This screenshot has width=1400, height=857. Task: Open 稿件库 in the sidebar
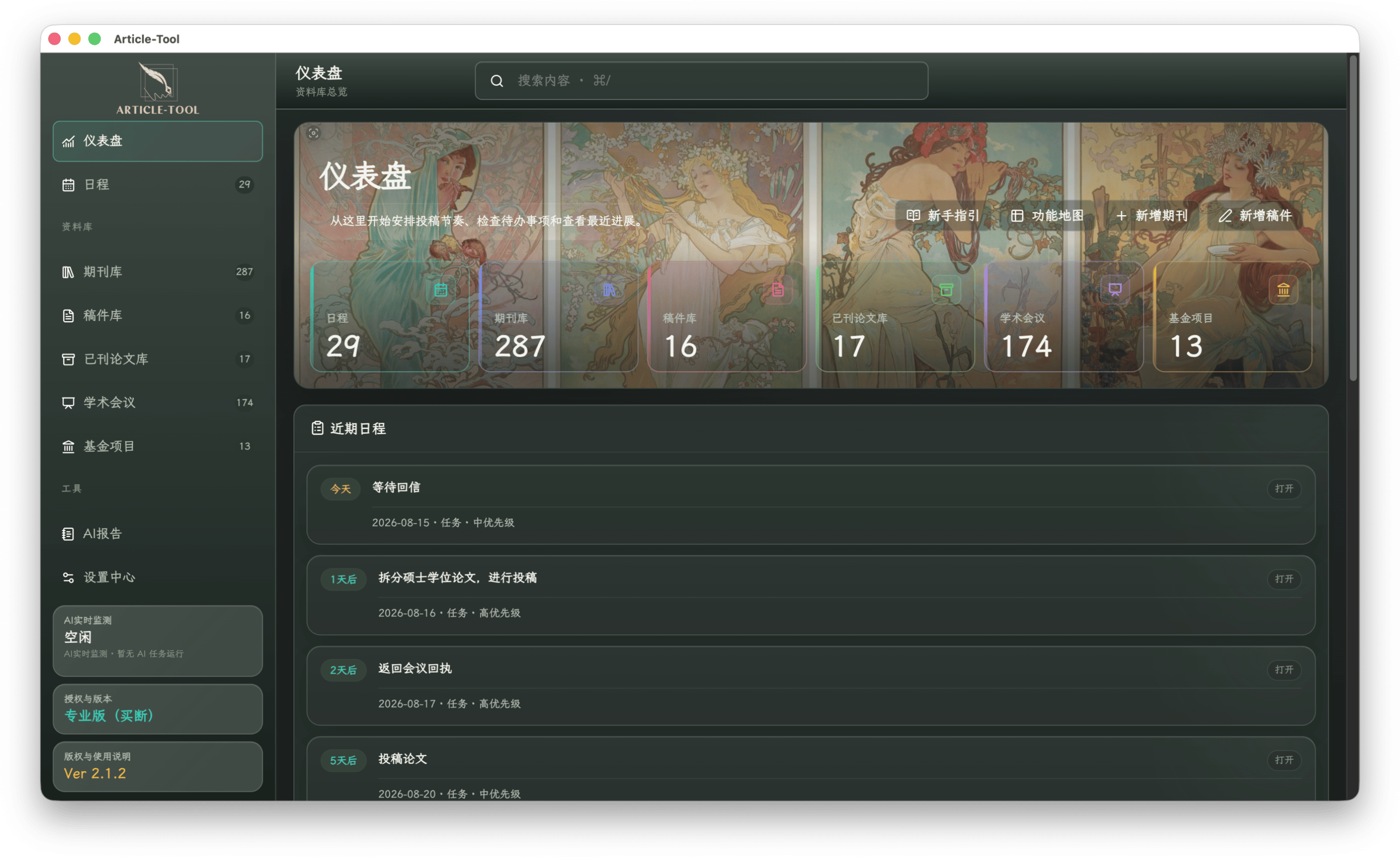(158, 315)
